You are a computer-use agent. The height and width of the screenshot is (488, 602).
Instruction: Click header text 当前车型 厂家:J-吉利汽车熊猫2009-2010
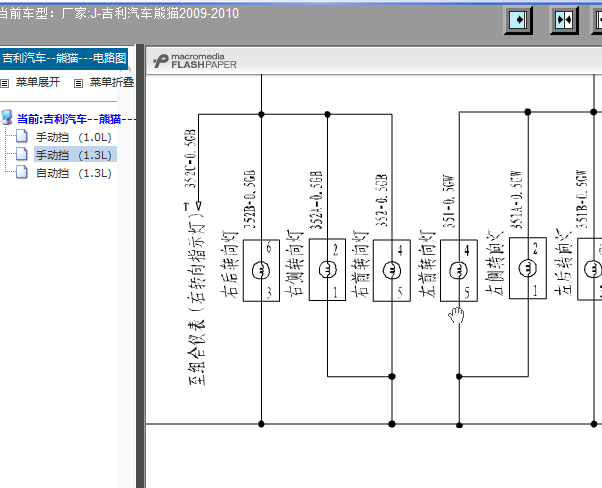[118, 14]
